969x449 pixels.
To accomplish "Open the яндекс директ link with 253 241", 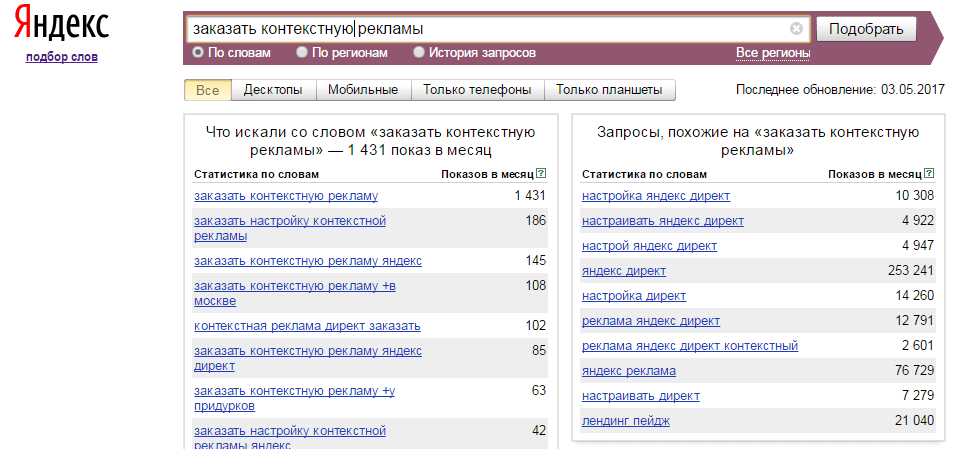I will 624,271.
